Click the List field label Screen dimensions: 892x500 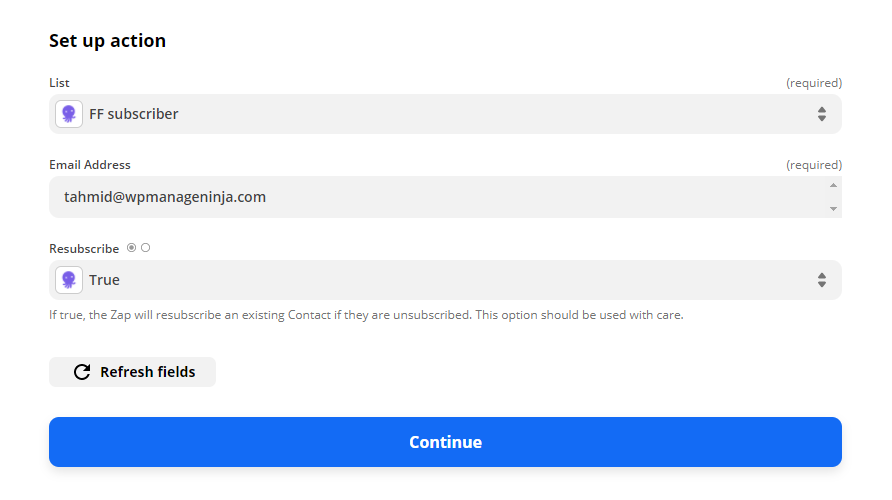[x=59, y=82]
